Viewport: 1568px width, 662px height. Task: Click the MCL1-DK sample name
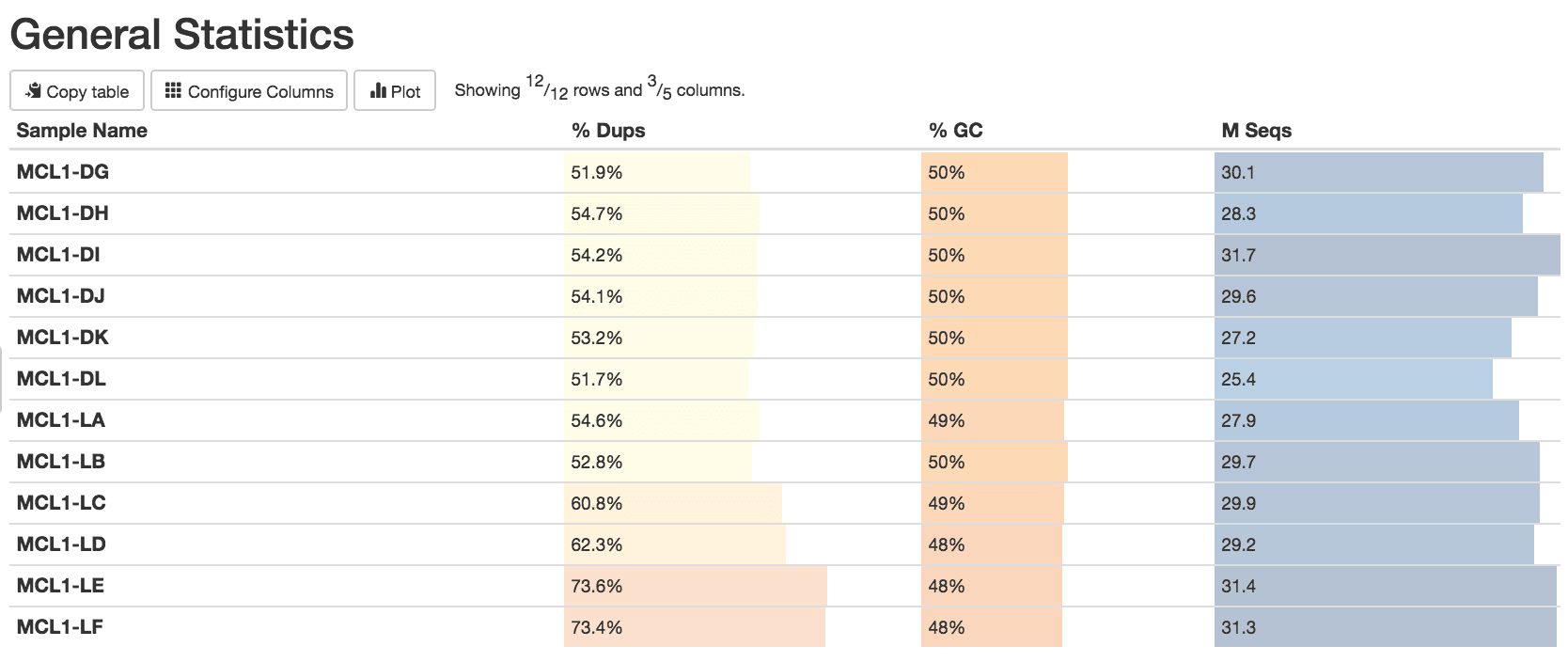coord(63,338)
